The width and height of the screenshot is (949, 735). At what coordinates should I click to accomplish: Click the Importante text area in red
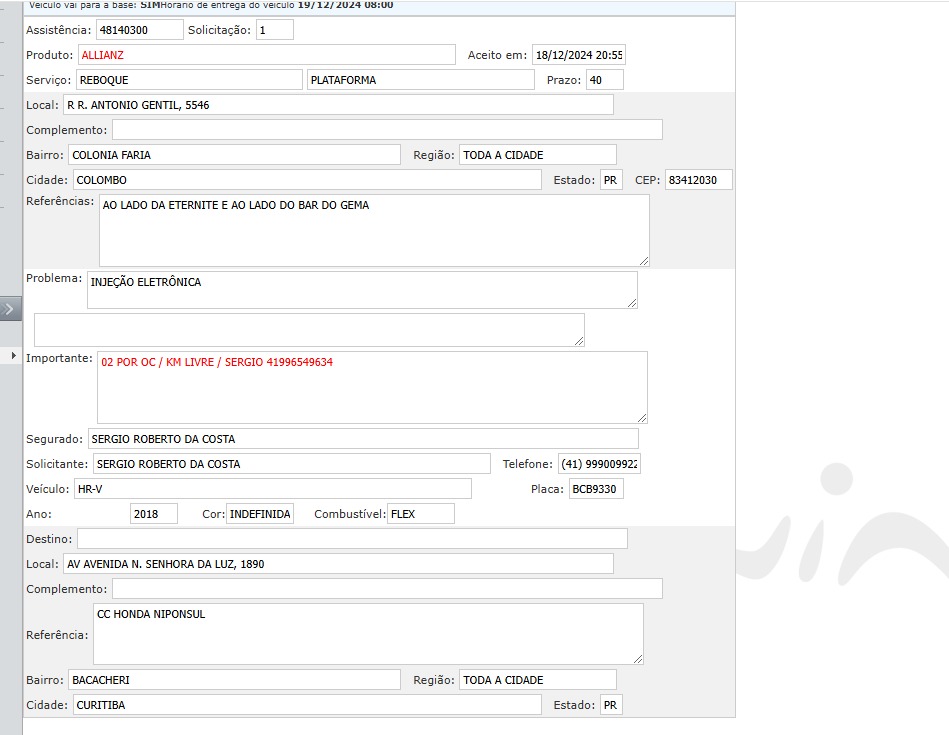[372, 387]
